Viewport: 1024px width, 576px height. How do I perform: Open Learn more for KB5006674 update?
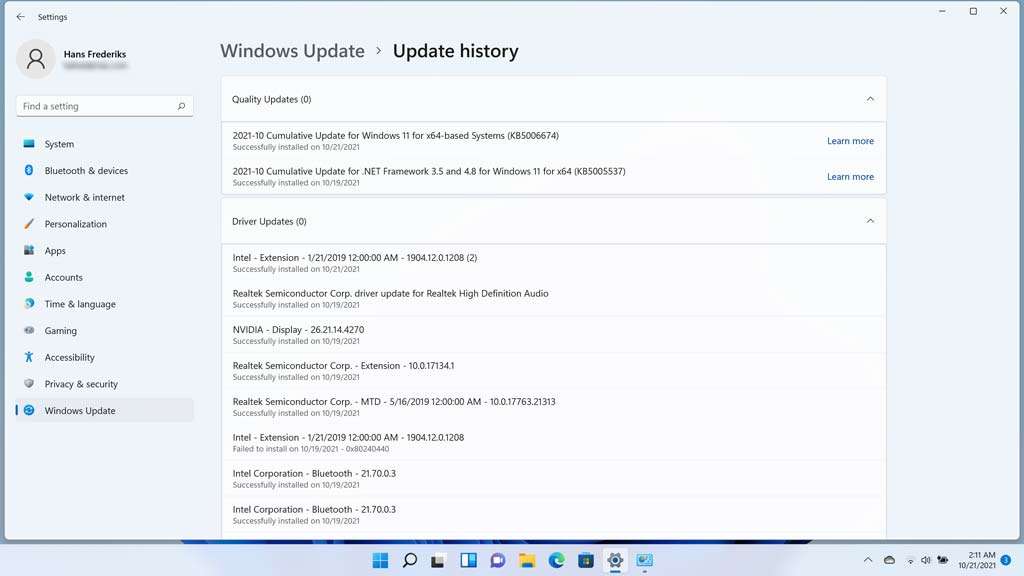[850, 141]
